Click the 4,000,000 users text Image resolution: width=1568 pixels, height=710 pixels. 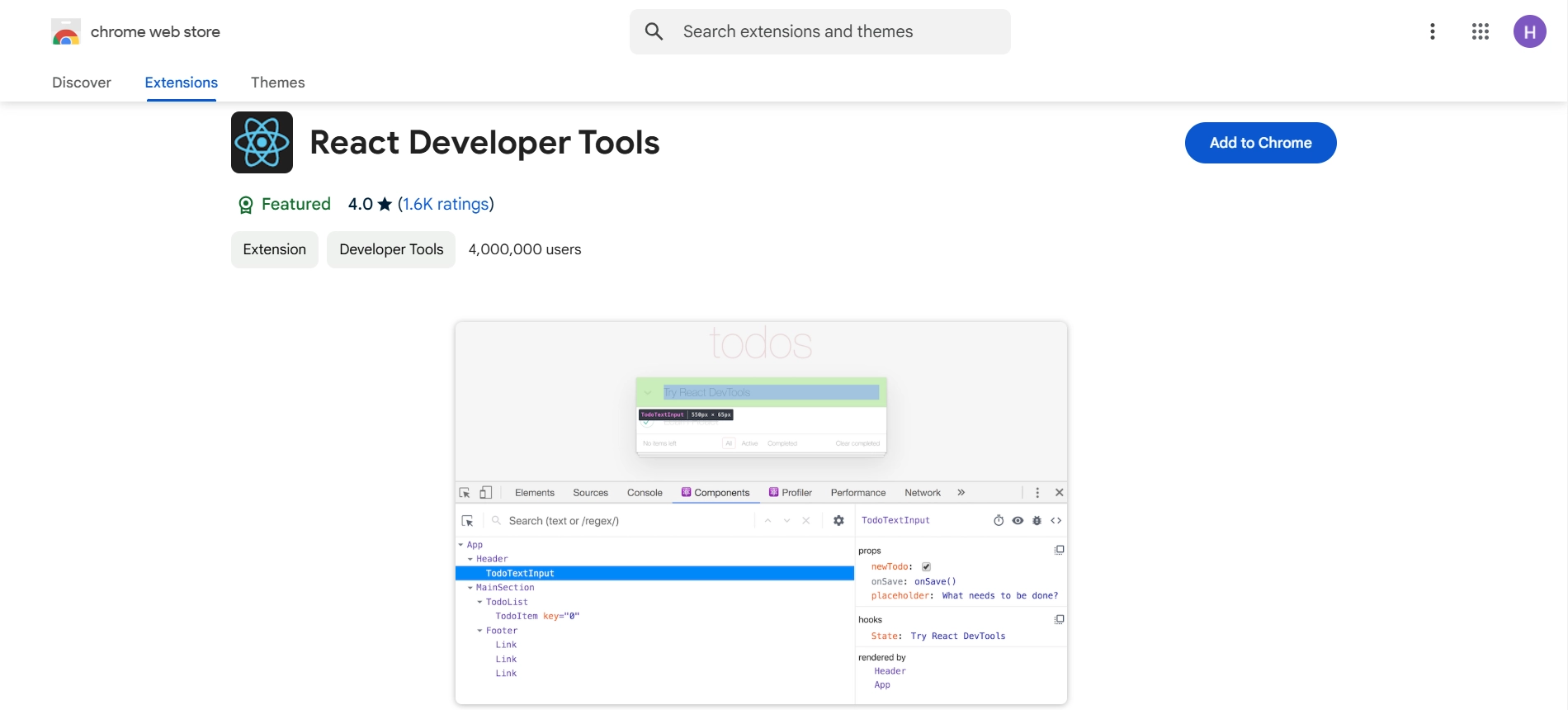(x=525, y=249)
